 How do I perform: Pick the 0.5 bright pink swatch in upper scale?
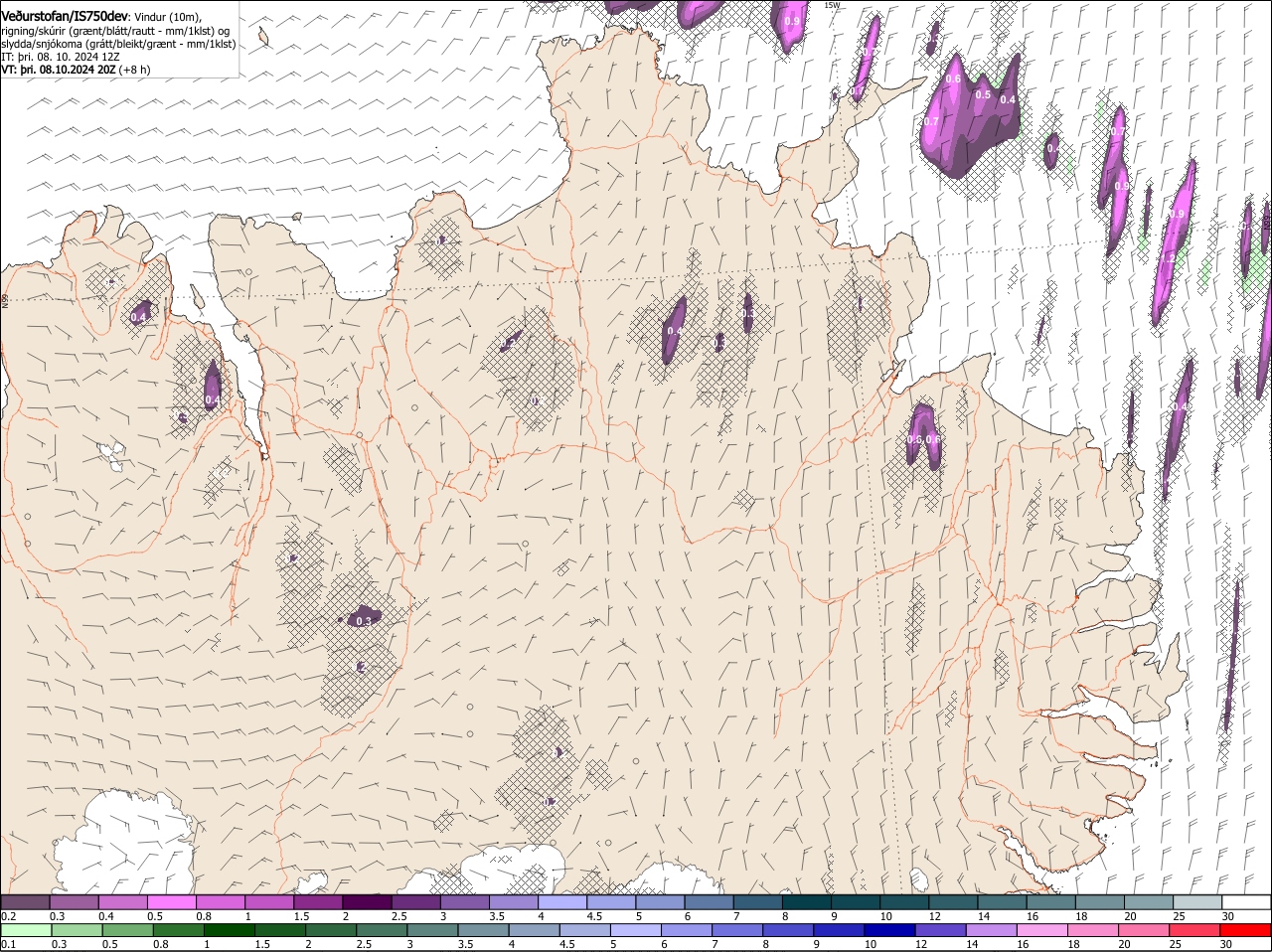[x=171, y=901]
